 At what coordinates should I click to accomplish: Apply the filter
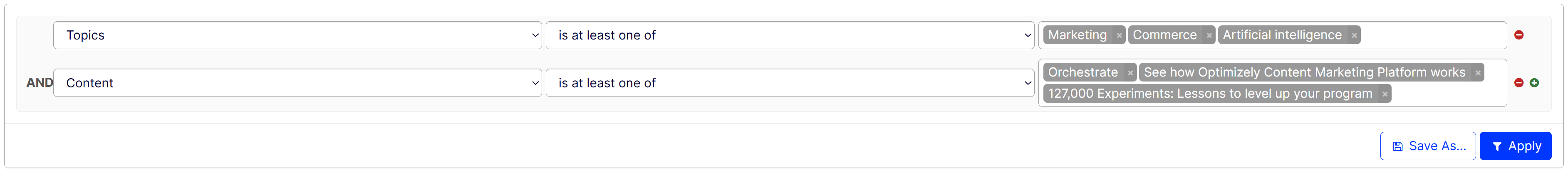pos(1515,146)
